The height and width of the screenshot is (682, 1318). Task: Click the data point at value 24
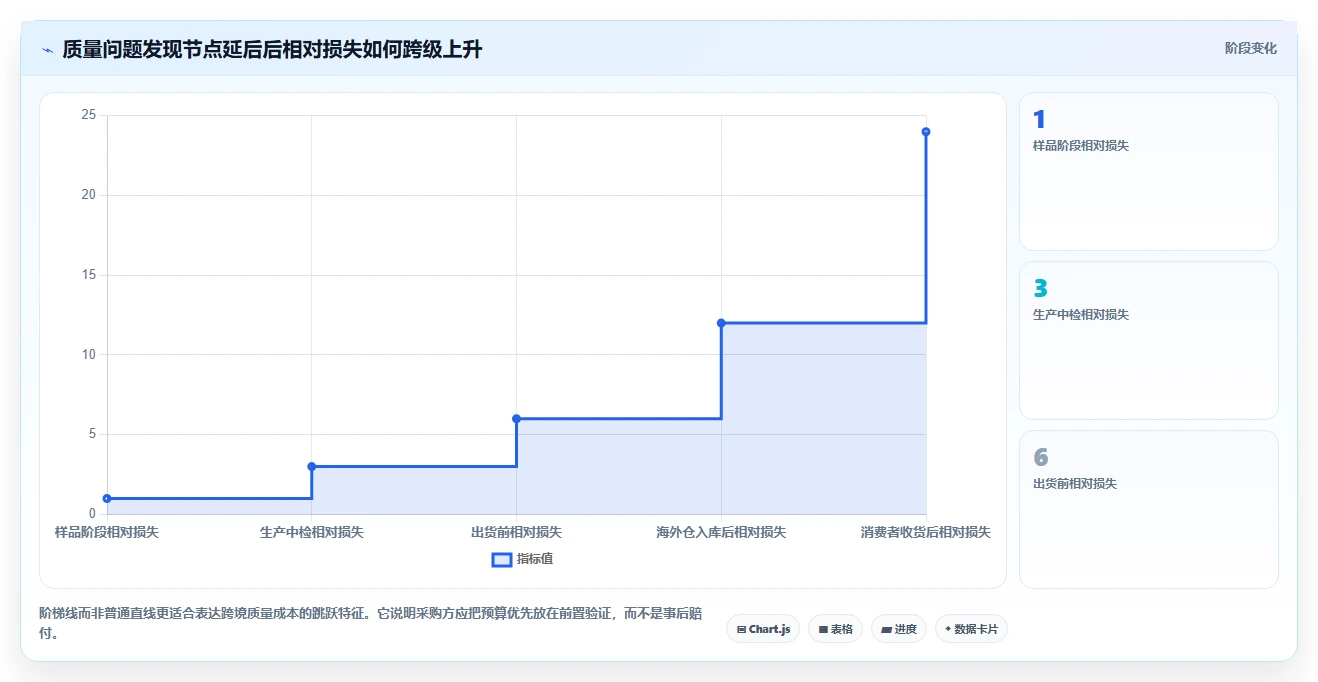tap(926, 132)
